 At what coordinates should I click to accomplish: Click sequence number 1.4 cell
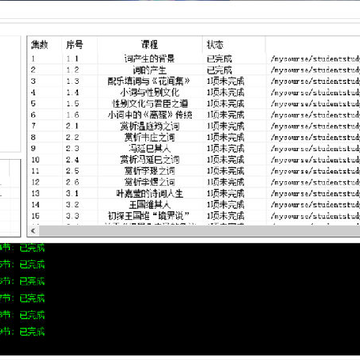pyautogui.click(x=72, y=93)
